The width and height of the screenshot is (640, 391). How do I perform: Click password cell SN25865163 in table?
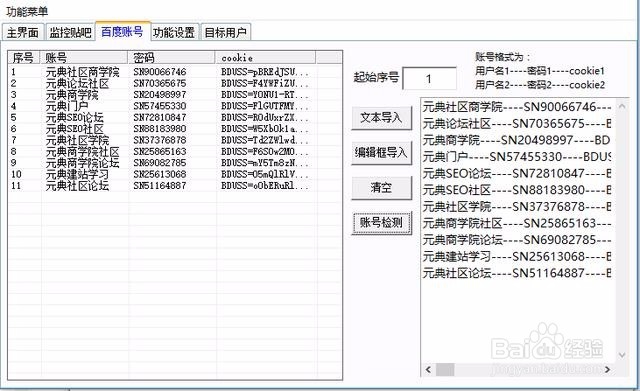tap(160, 152)
